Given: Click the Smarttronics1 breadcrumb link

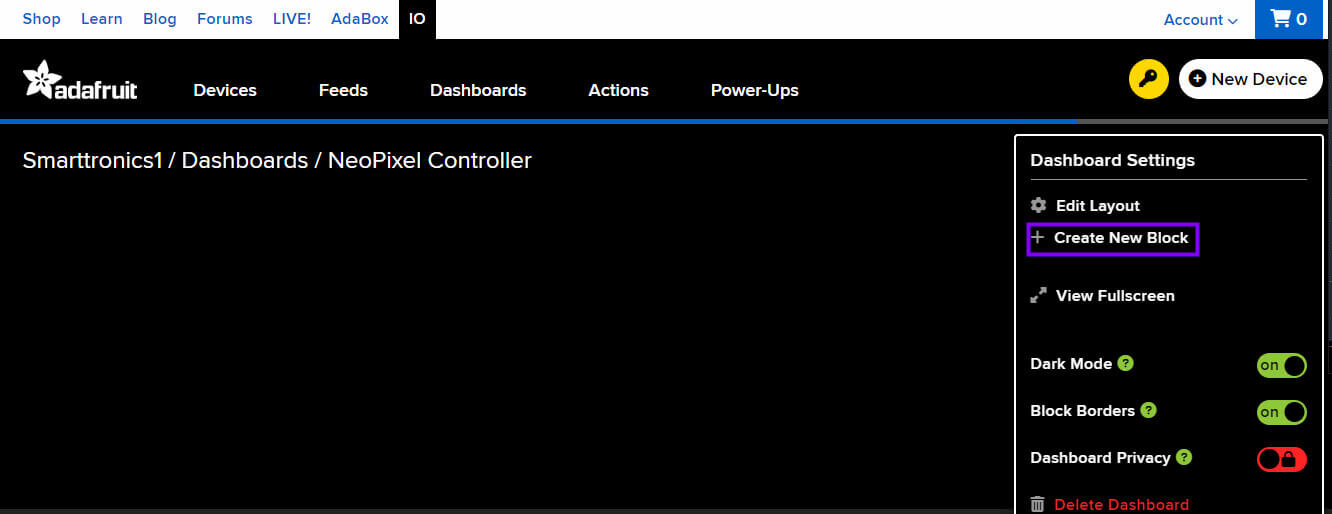Looking at the screenshot, I should [x=92, y=160].
